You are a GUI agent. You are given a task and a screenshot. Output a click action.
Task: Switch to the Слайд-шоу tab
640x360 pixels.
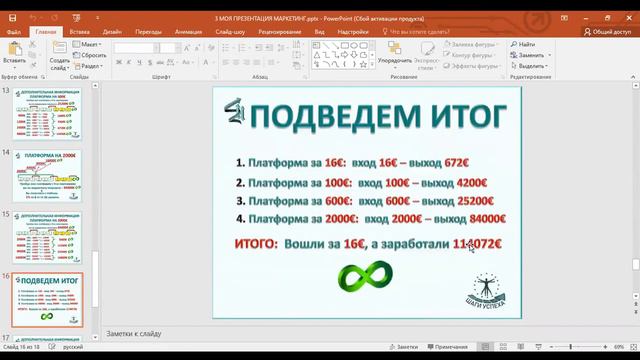pos(230,32)
